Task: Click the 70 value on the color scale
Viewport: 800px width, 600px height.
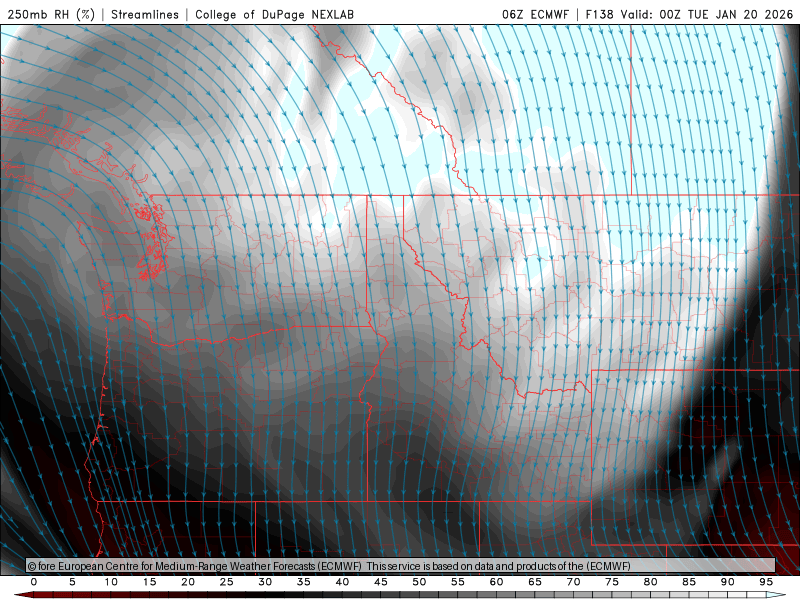Action: [x=573, y=582]
